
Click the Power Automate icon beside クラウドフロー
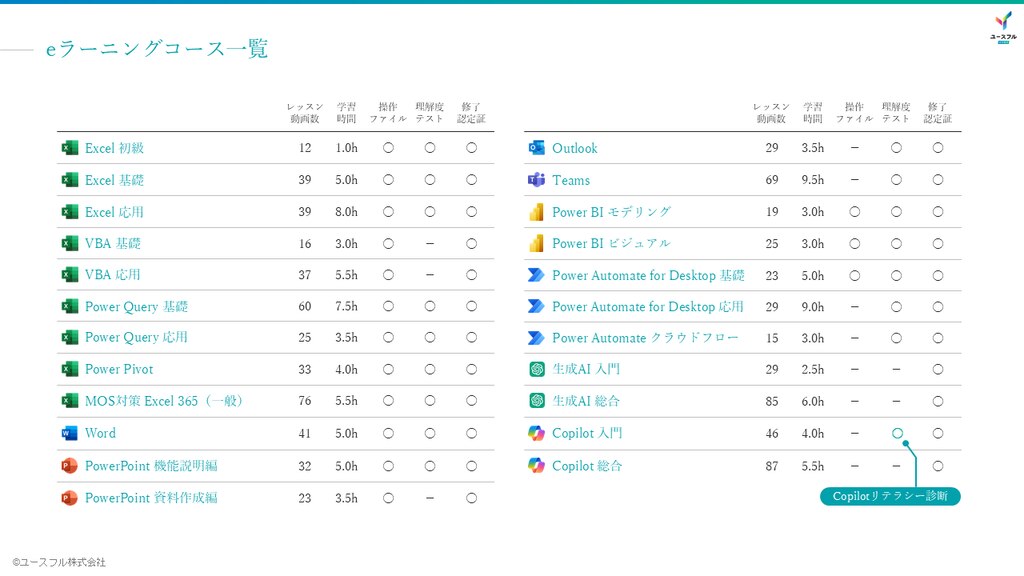[x=536, y=338]
